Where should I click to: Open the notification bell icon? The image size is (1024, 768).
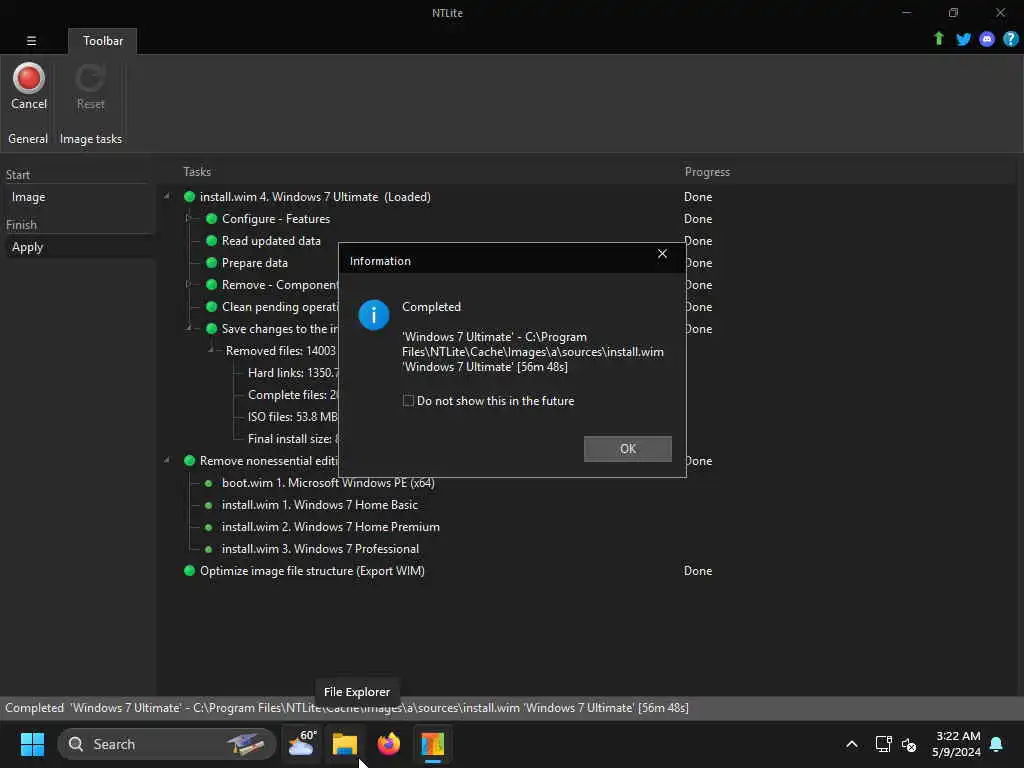tap(996, 744)
